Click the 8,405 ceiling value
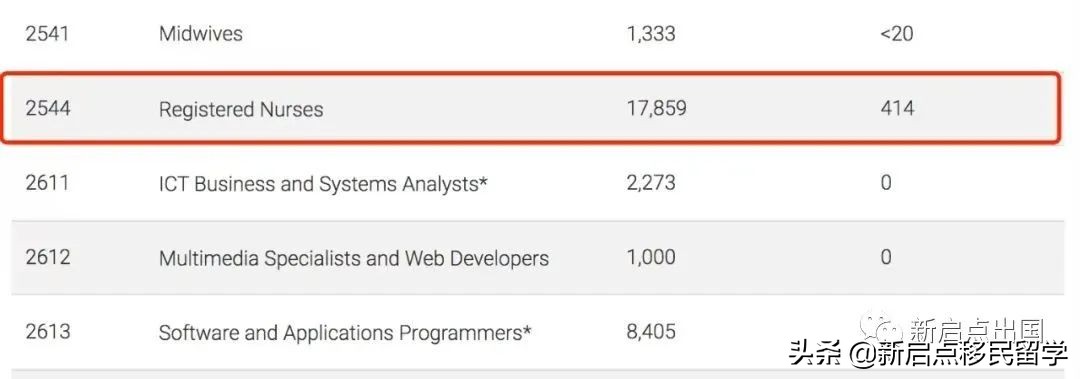 651,332
